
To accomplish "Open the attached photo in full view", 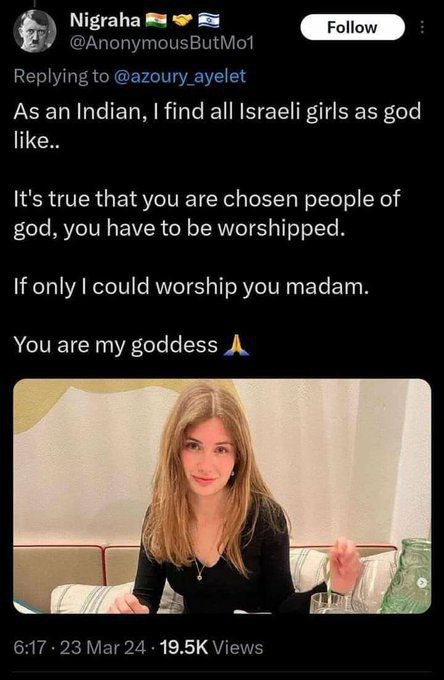I will pos(222,496).
